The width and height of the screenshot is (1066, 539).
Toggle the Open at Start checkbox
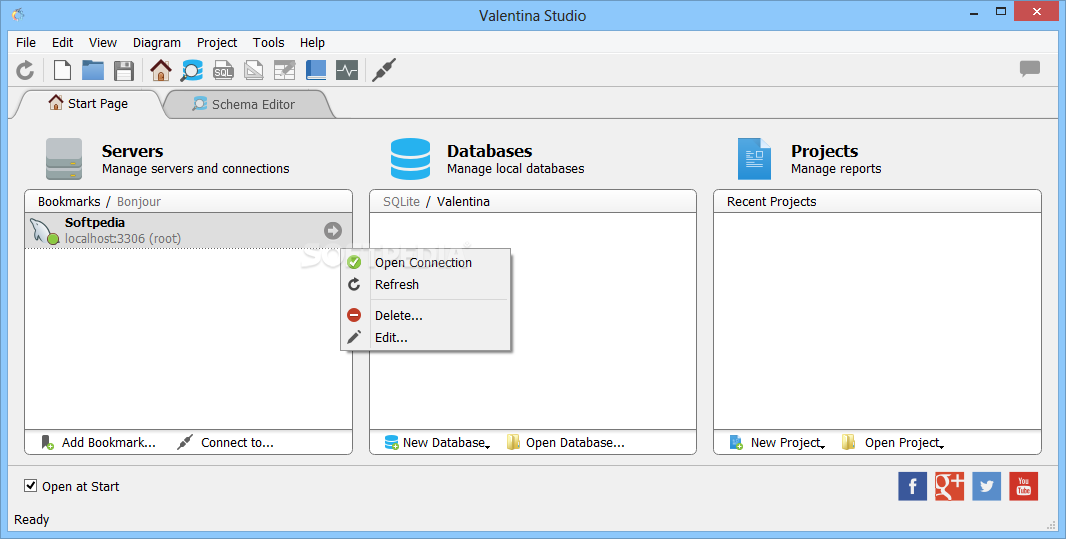click(31, 485)
